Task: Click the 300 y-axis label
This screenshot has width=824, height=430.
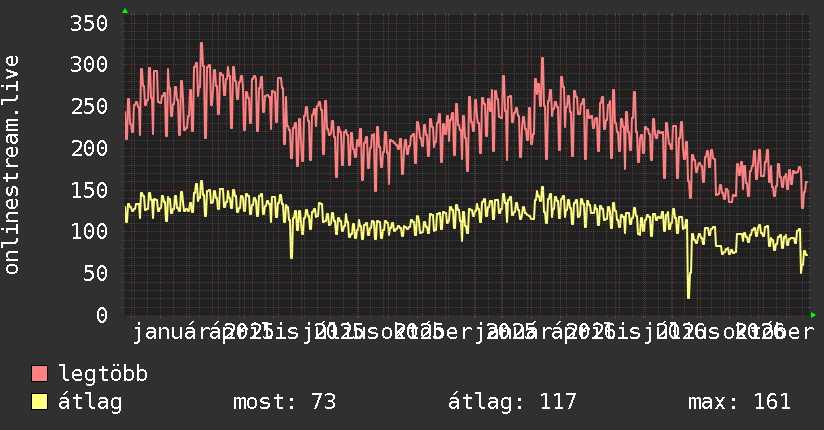Action: [89, 65]
